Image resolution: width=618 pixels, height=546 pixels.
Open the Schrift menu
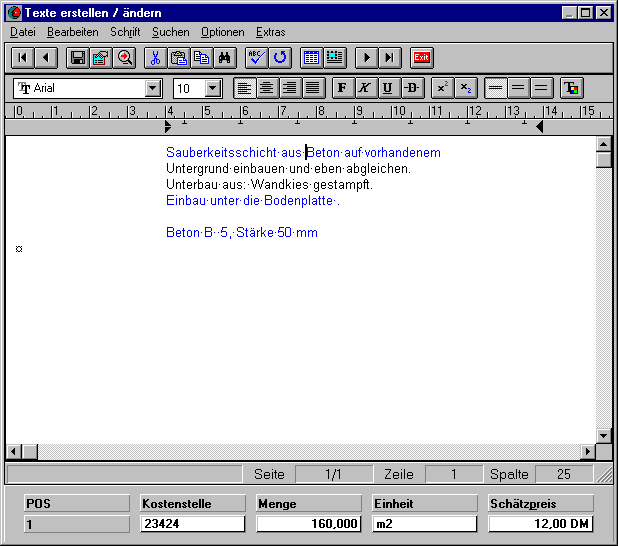125,32
